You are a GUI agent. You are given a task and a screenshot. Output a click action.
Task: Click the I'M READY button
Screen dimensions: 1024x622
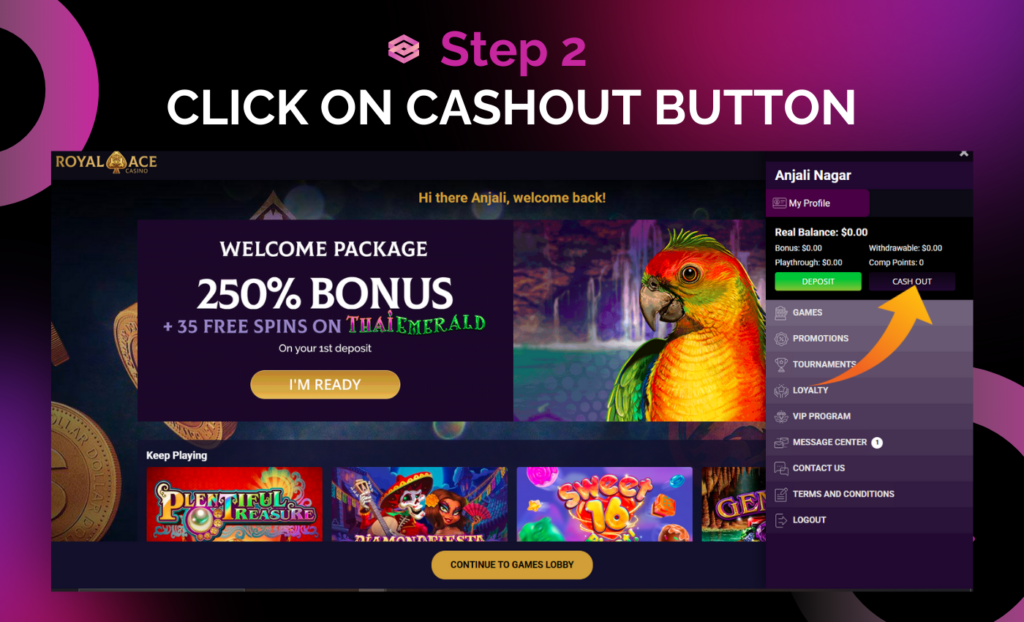click(325, 385)
